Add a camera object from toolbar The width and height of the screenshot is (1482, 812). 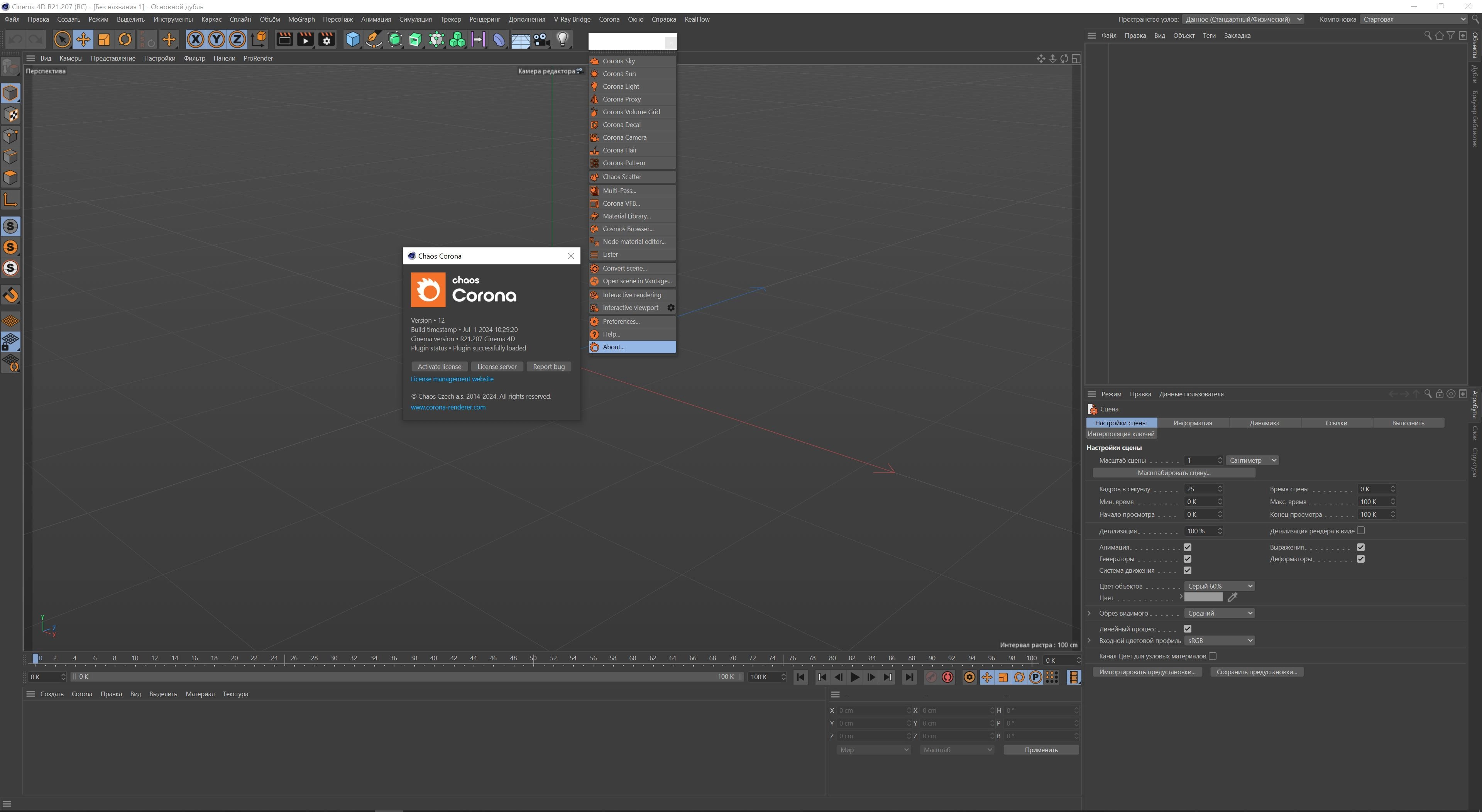click(541, 40)
